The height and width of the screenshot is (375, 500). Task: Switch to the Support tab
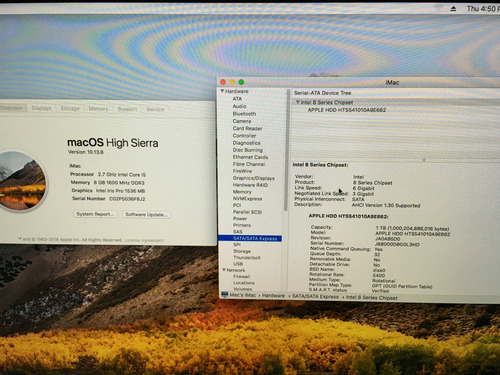point(127,109)
